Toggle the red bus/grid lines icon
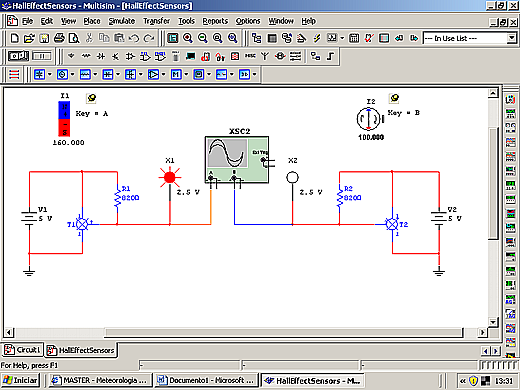This screenshot has height=390, width=520. 14,74
